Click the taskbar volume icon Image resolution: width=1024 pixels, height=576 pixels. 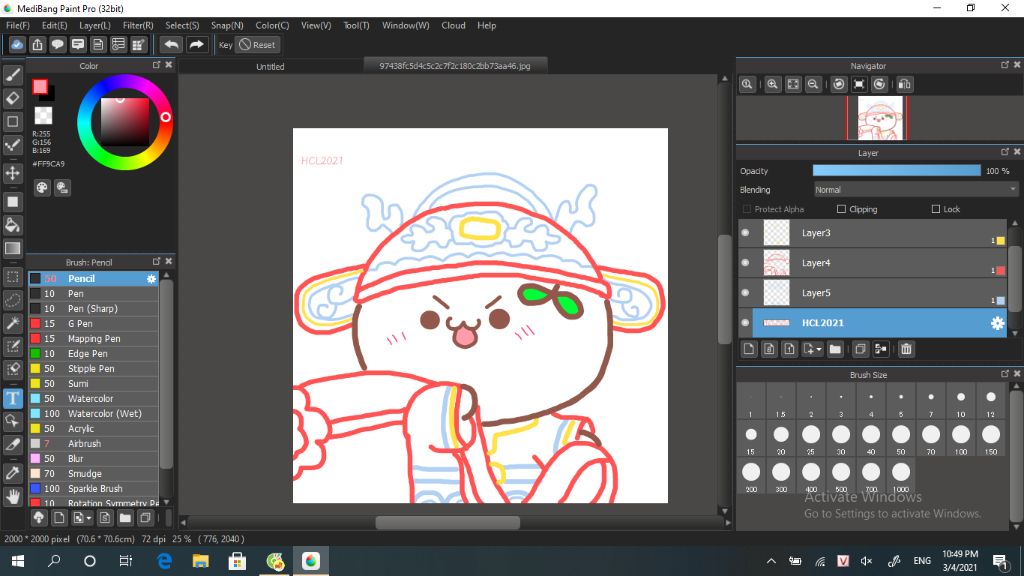pos(867,561)
